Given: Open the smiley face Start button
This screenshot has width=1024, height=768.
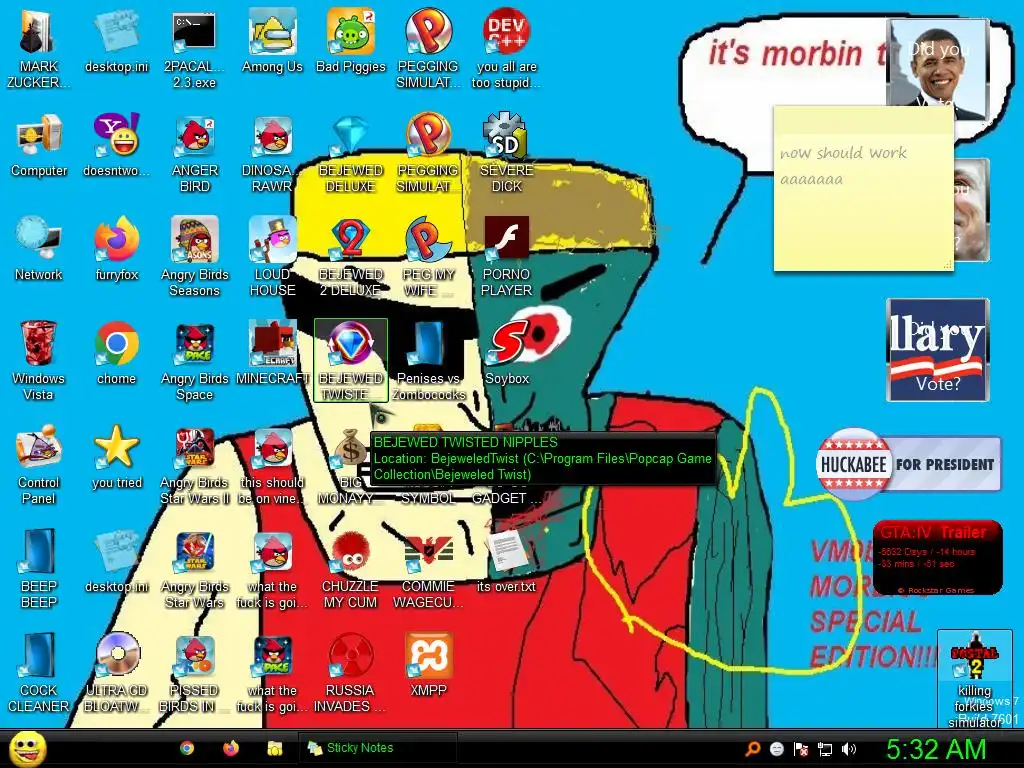Looking at the screenshot, I should click(27, 748).
